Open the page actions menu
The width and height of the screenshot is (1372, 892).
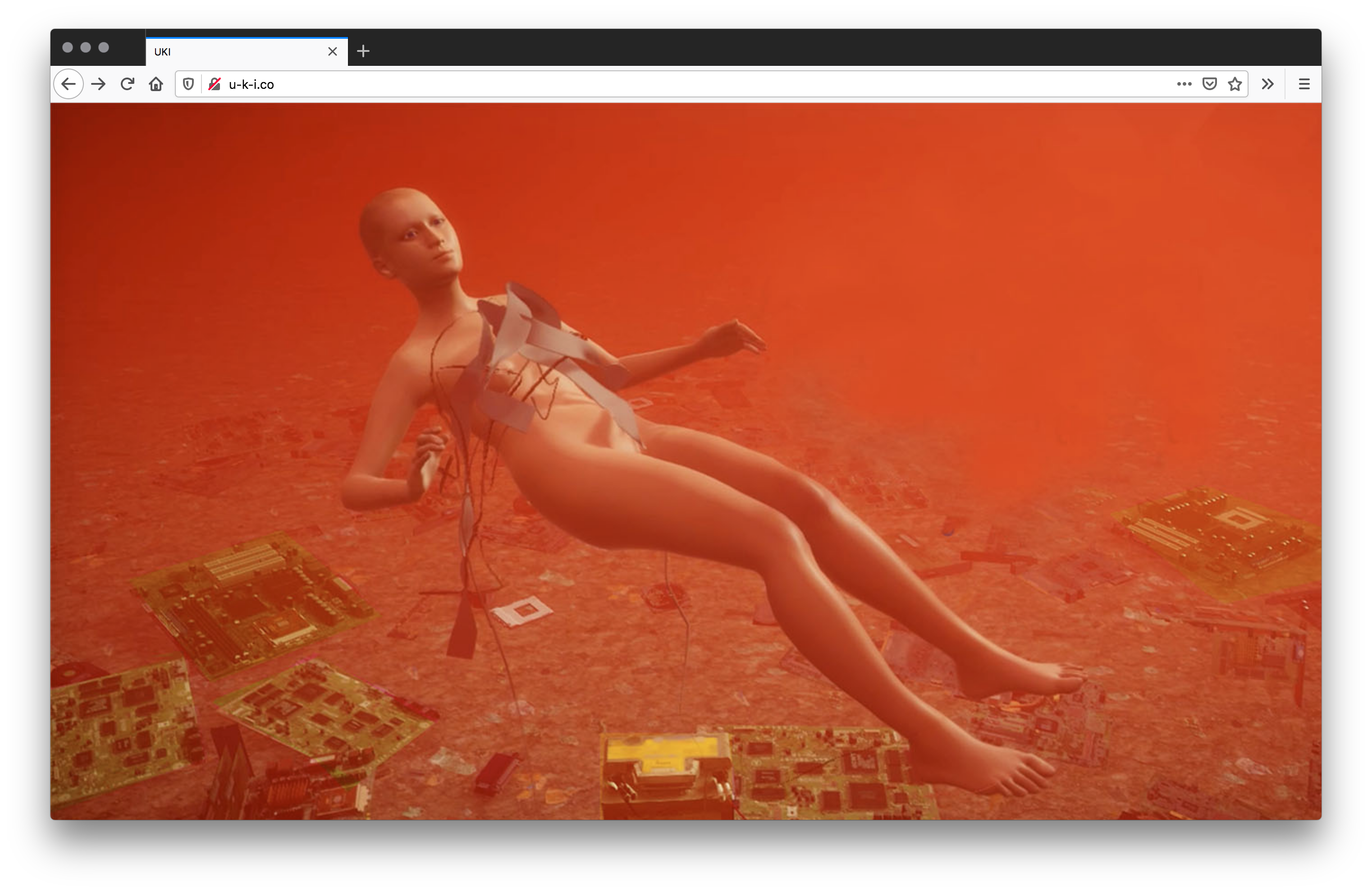tap(1184, 84)
